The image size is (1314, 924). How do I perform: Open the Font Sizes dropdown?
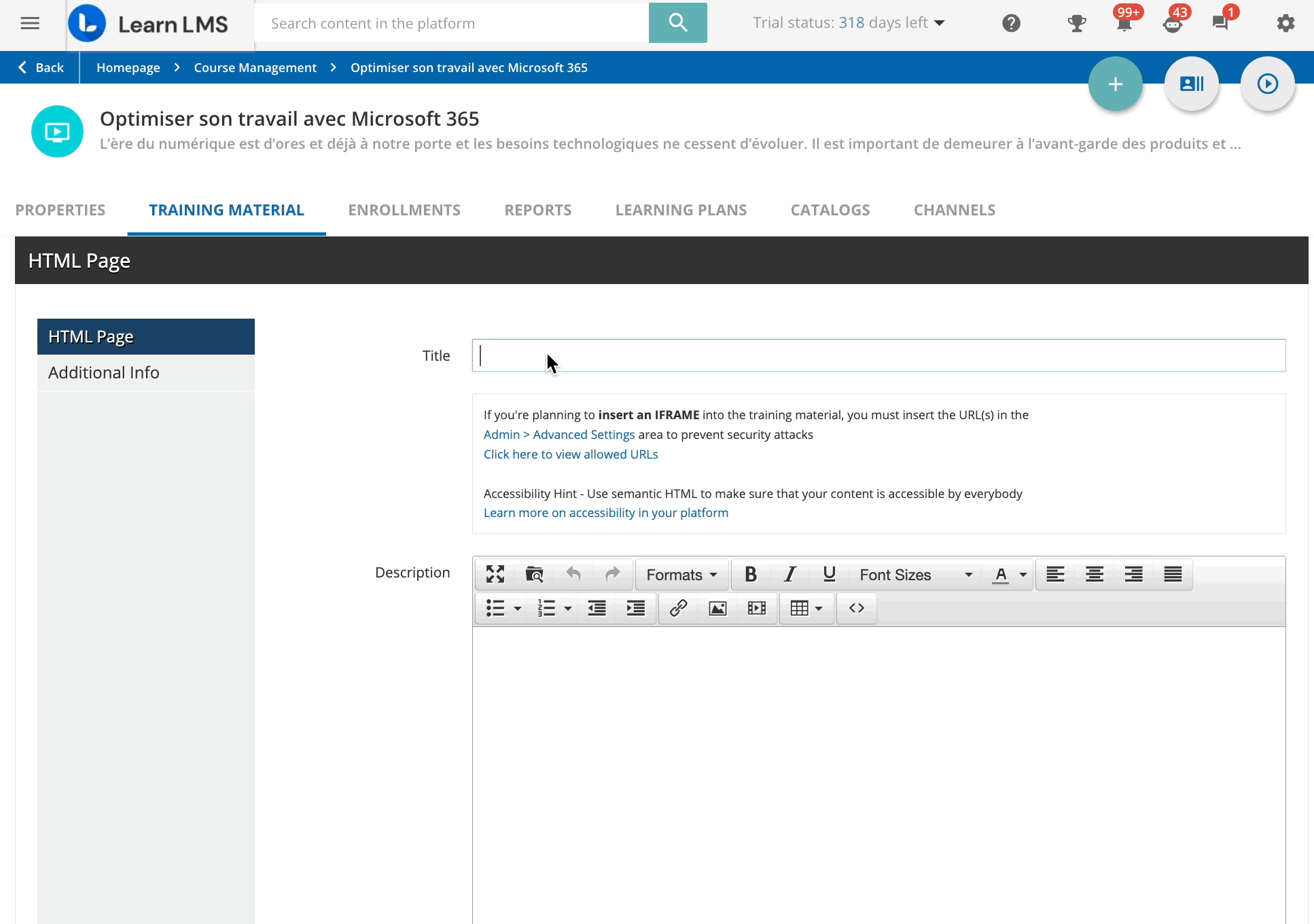pos(914,574)
